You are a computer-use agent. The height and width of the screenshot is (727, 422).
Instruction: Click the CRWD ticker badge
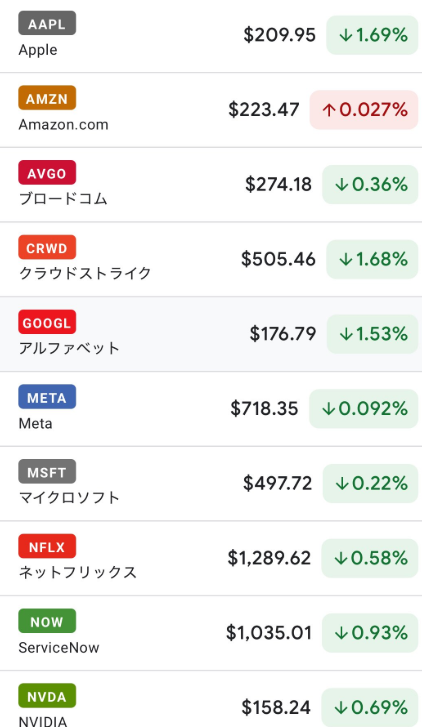(x=47, y=247)
